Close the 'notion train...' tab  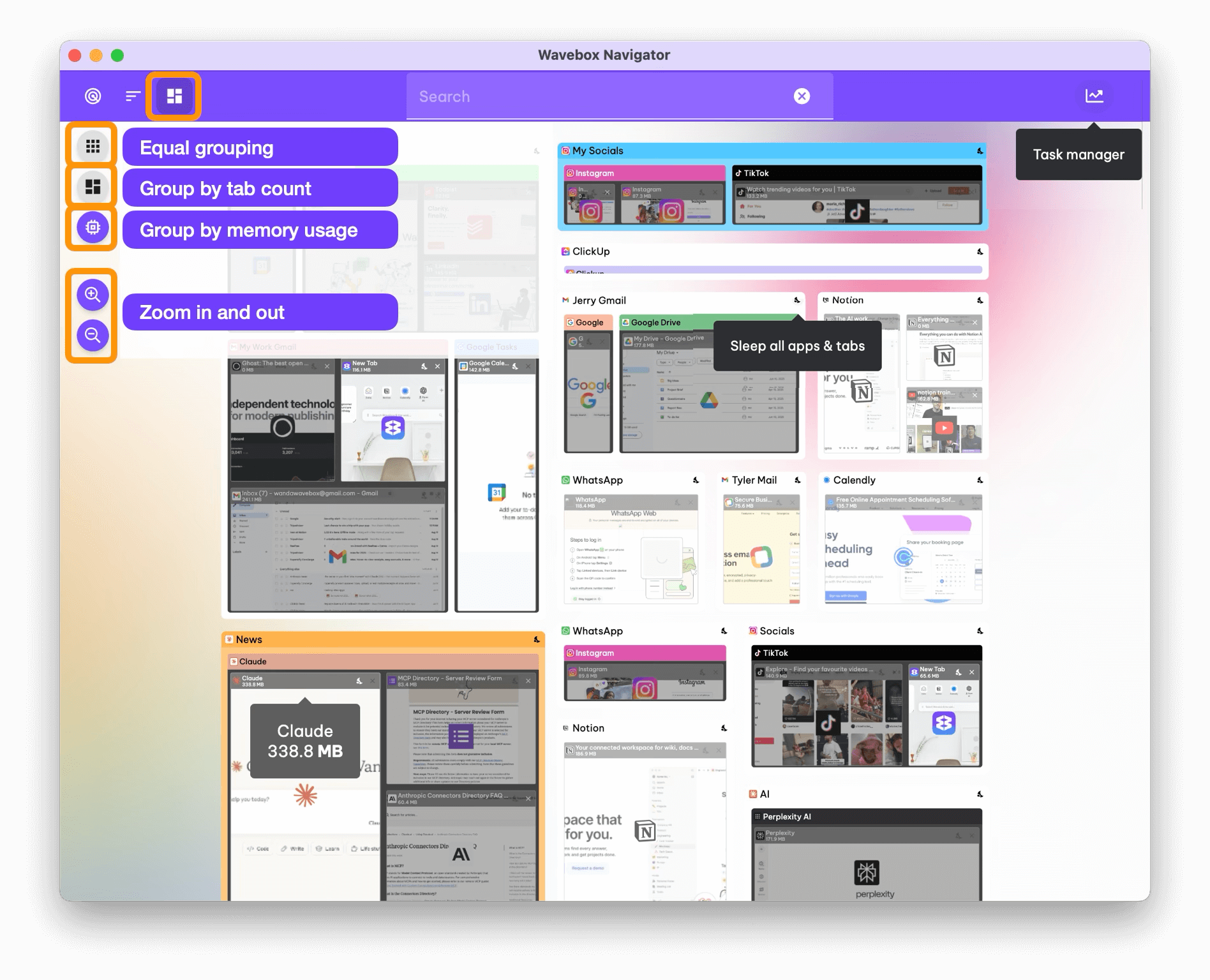[x=975, y=396]
